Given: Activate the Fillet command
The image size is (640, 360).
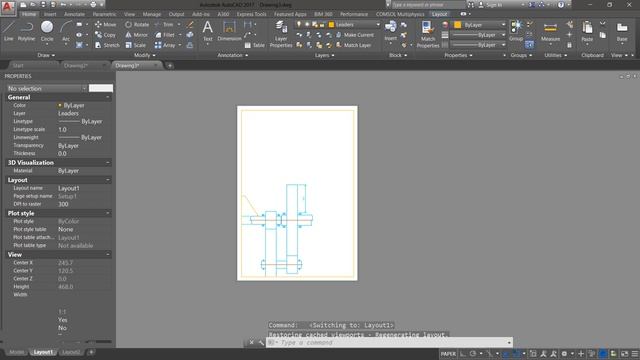Looking at the screenshot, I should coord(165,35).
